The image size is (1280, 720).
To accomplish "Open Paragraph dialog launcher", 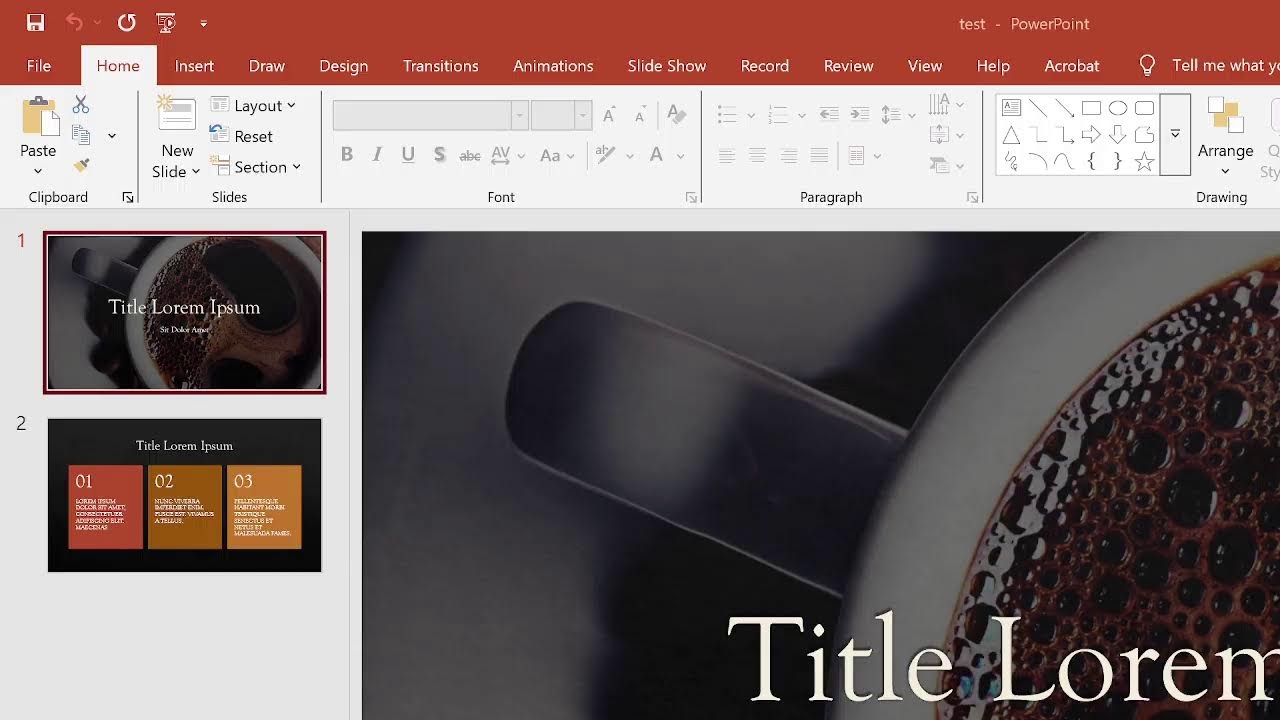I will [x=972, y=198].
